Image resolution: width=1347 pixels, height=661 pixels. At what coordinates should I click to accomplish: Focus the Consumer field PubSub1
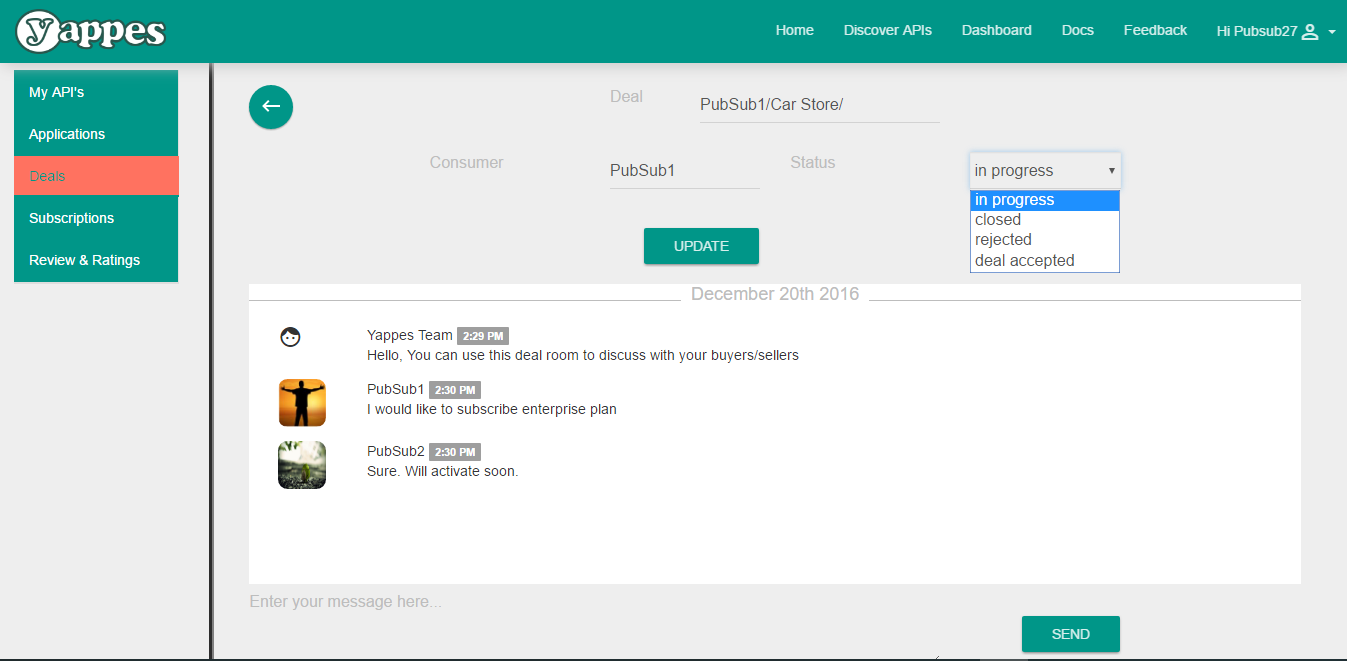[x=685, y=171]
